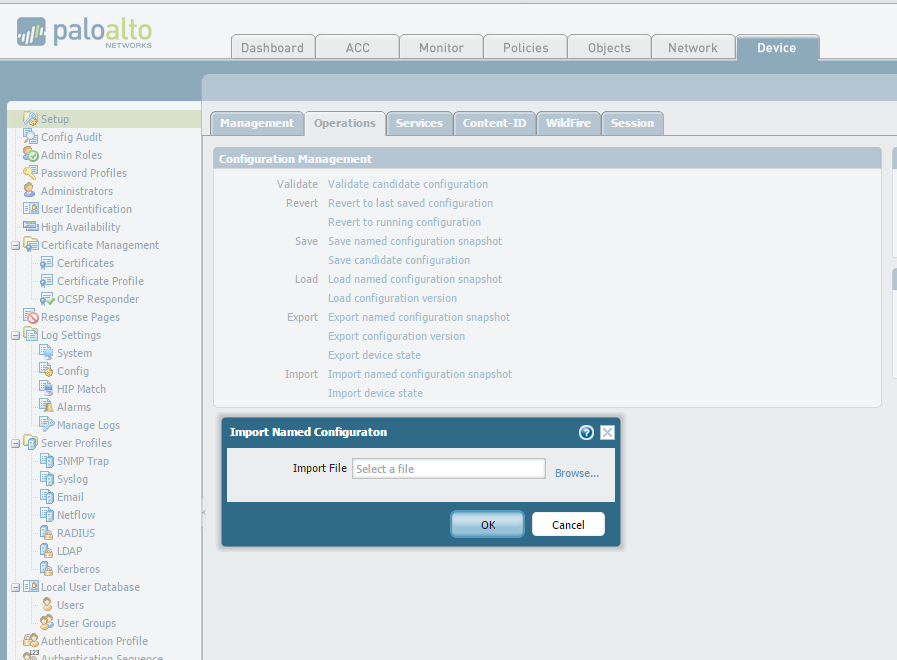Click the System log settings icon
Viewport: 897px width, 660px height.
[x=46, y=352]
